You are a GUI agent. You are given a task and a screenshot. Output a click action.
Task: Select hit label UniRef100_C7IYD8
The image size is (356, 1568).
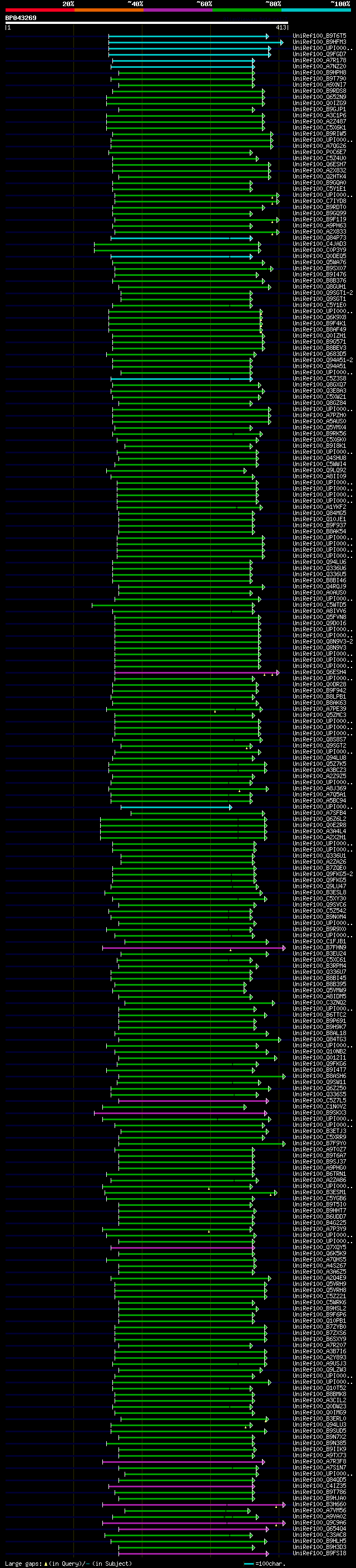pos(319,201)
